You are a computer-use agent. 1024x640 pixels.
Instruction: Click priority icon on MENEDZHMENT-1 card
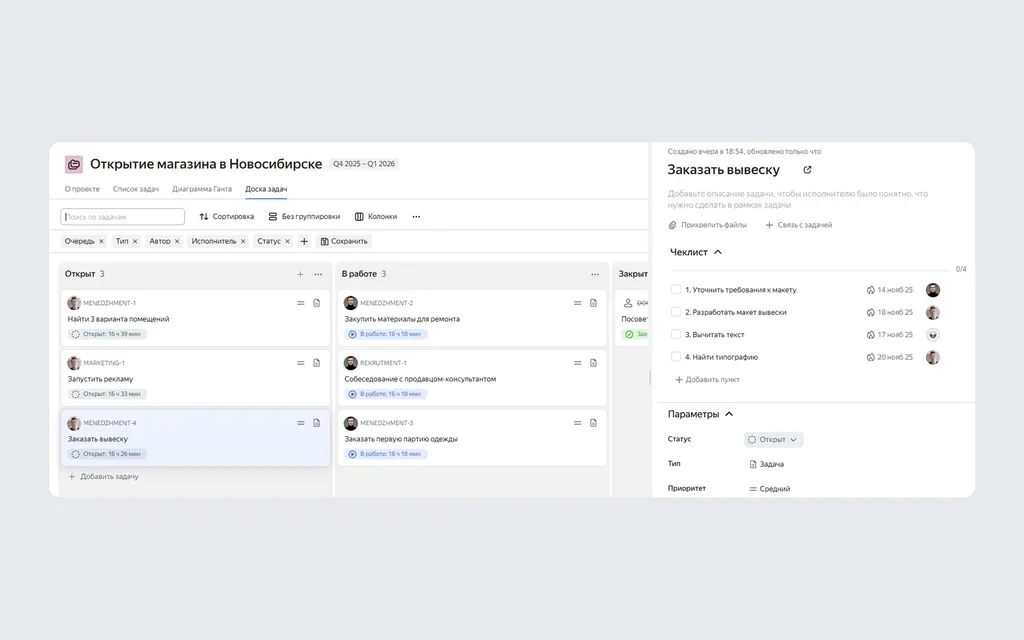[x=300, y=303]
